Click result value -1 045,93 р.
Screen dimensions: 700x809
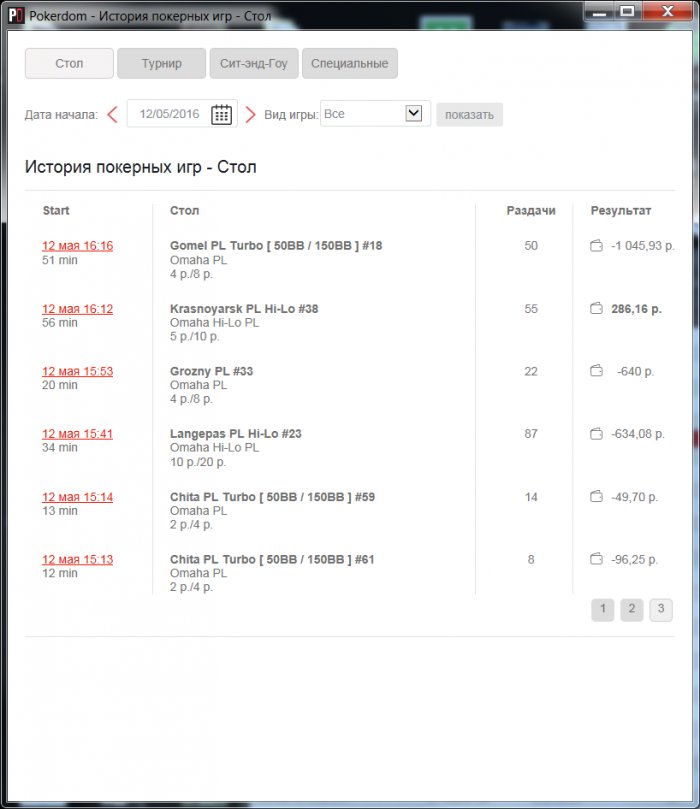(643, 246)
